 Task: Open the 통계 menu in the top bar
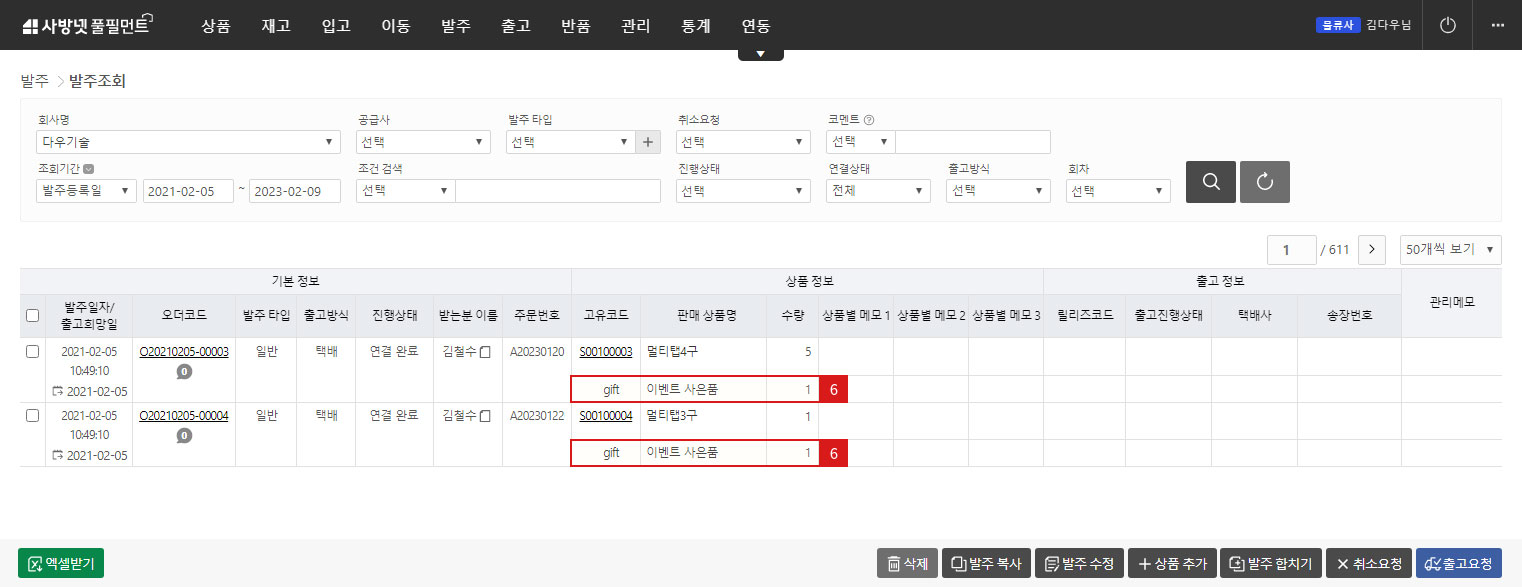(695, 26)
